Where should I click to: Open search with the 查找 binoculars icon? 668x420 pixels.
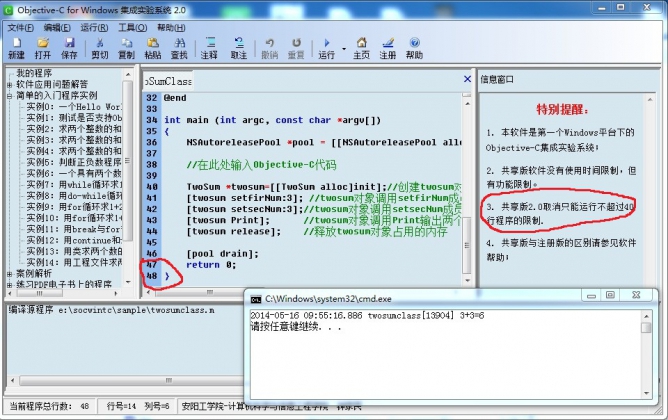tap(179, 46)
